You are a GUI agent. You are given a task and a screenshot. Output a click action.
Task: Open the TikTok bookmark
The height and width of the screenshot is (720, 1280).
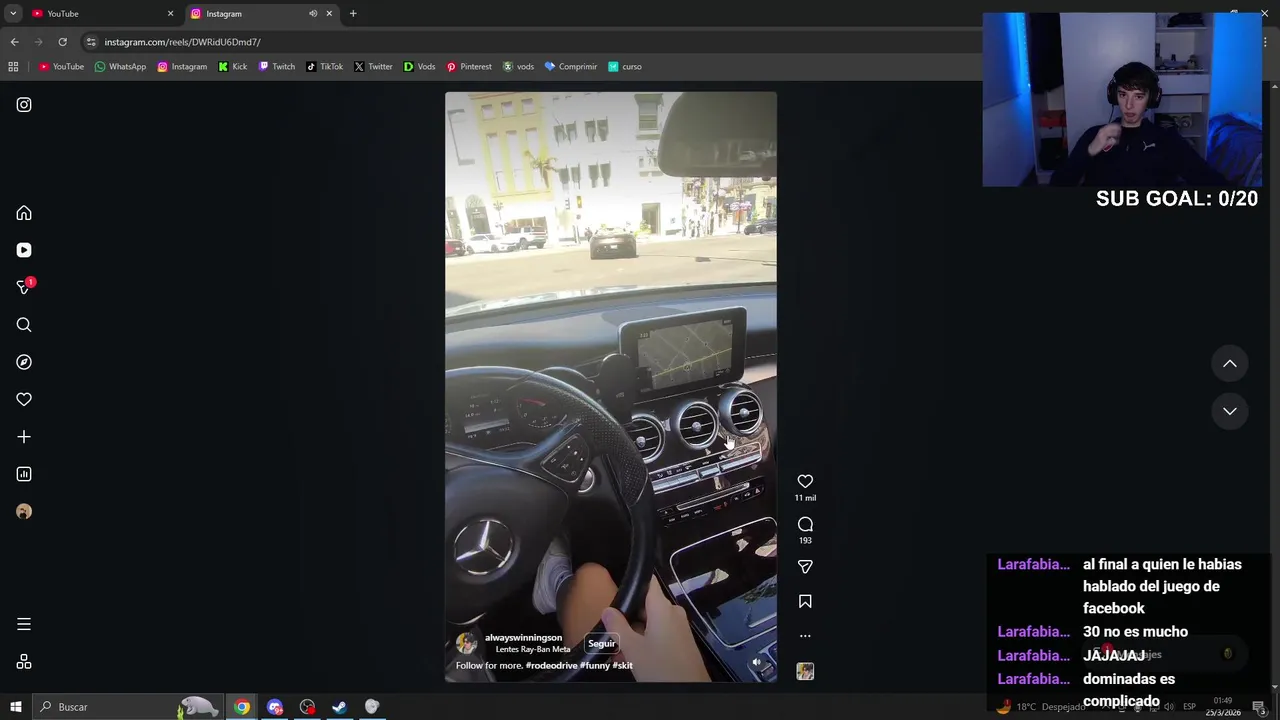(x=324, y=67)
